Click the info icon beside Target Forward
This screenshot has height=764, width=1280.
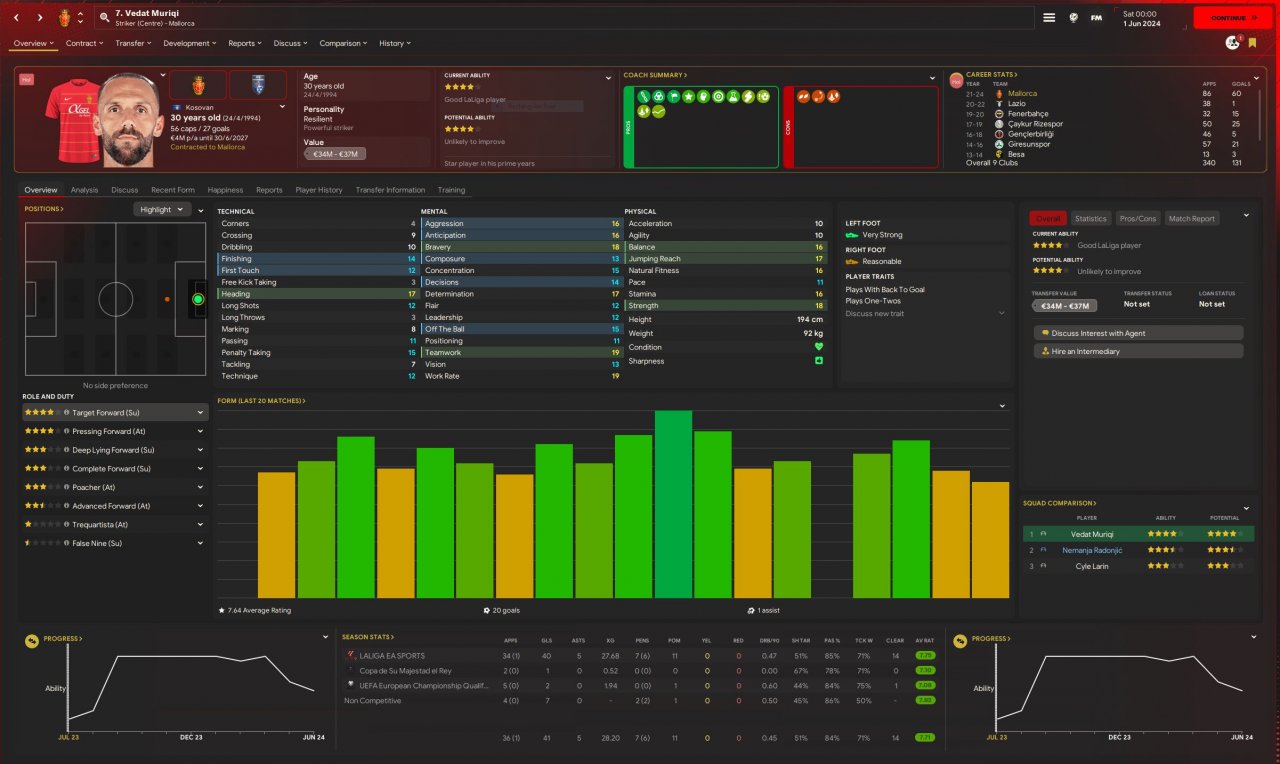coord(66,412)
